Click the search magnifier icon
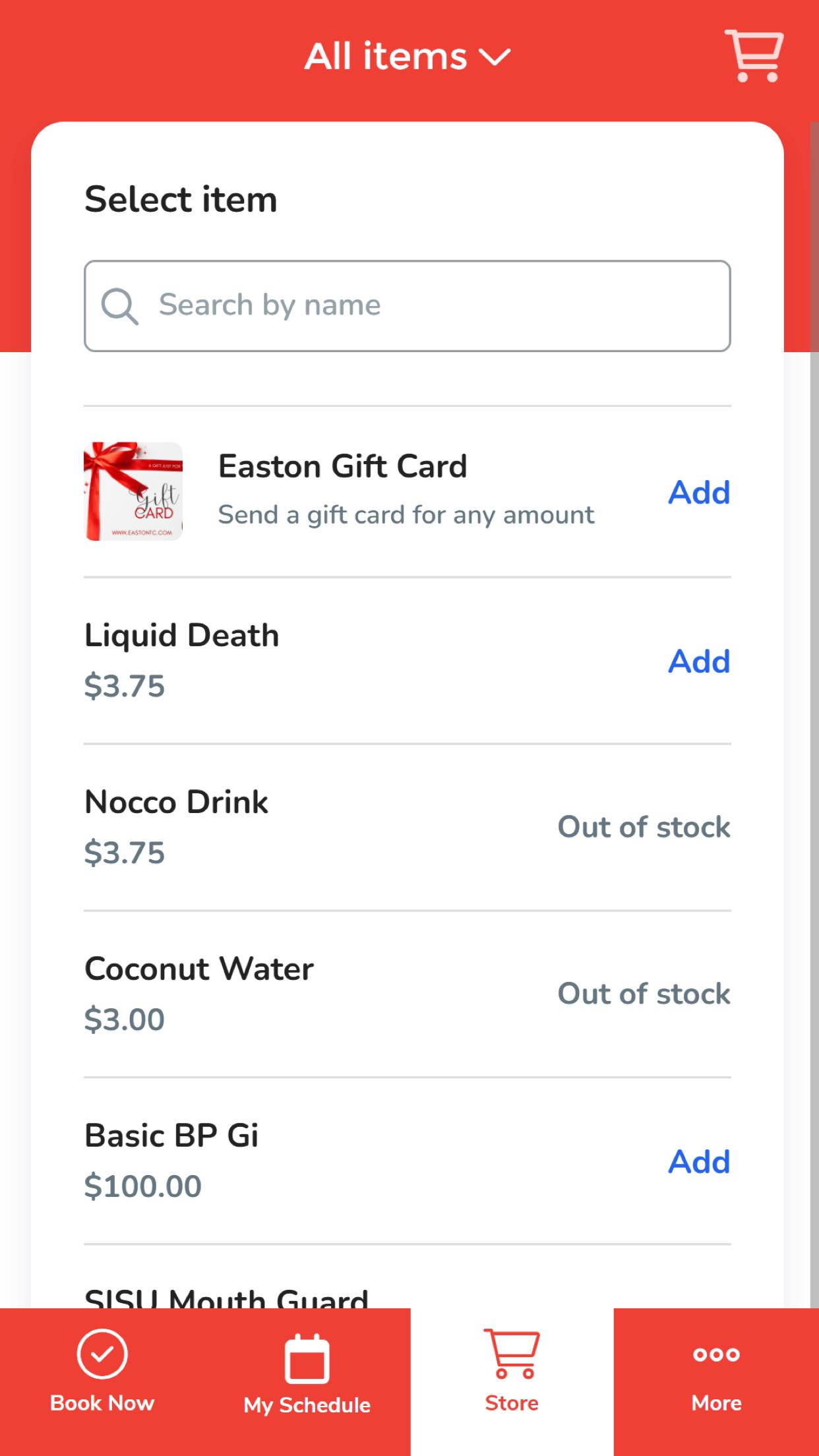 [119, 306]
